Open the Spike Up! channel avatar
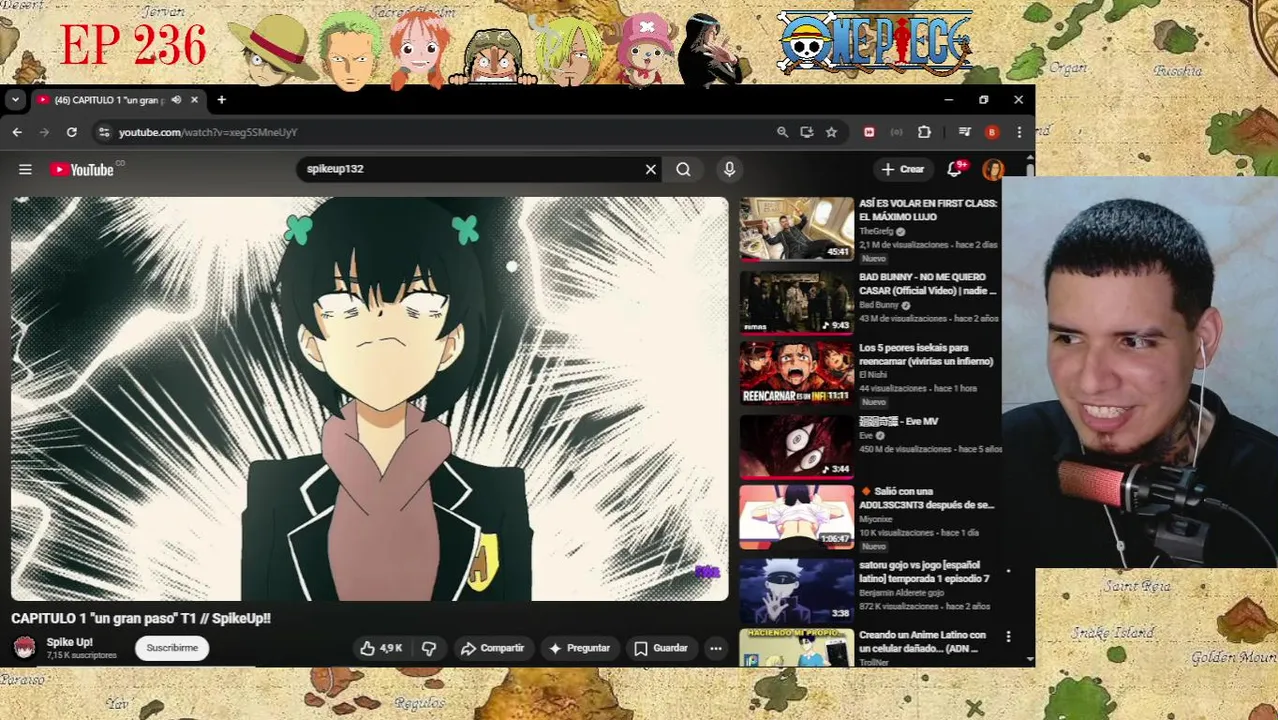 [x=24, y=648]
